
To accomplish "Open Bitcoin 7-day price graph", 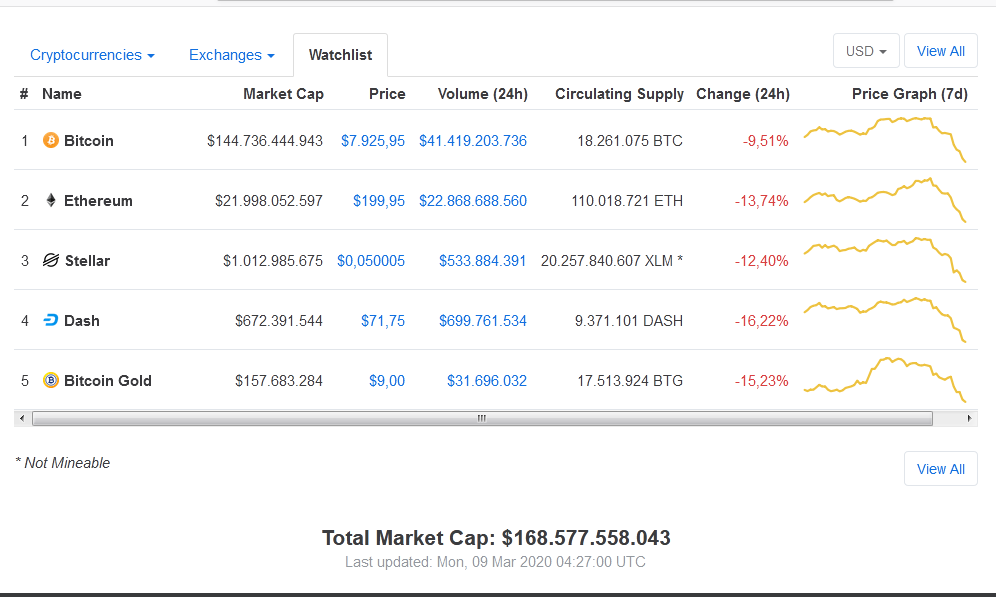I will pyautogui.click(x=885, y=140).
